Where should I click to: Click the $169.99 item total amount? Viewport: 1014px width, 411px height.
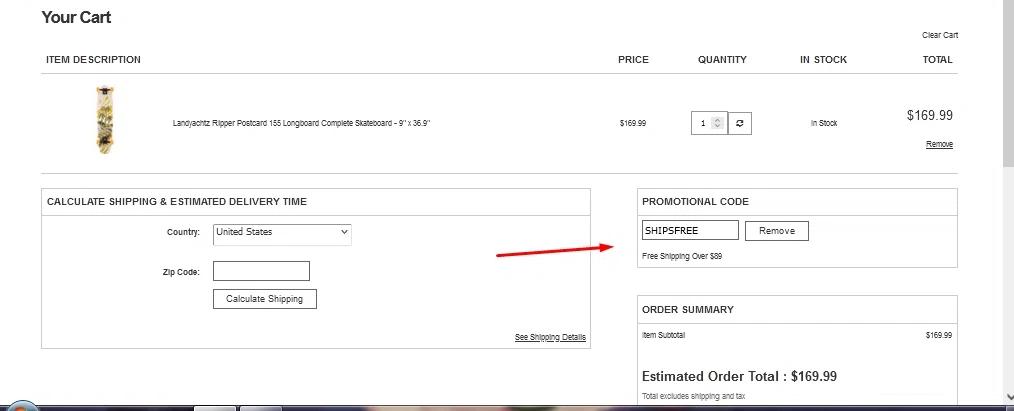pos(929,116)
